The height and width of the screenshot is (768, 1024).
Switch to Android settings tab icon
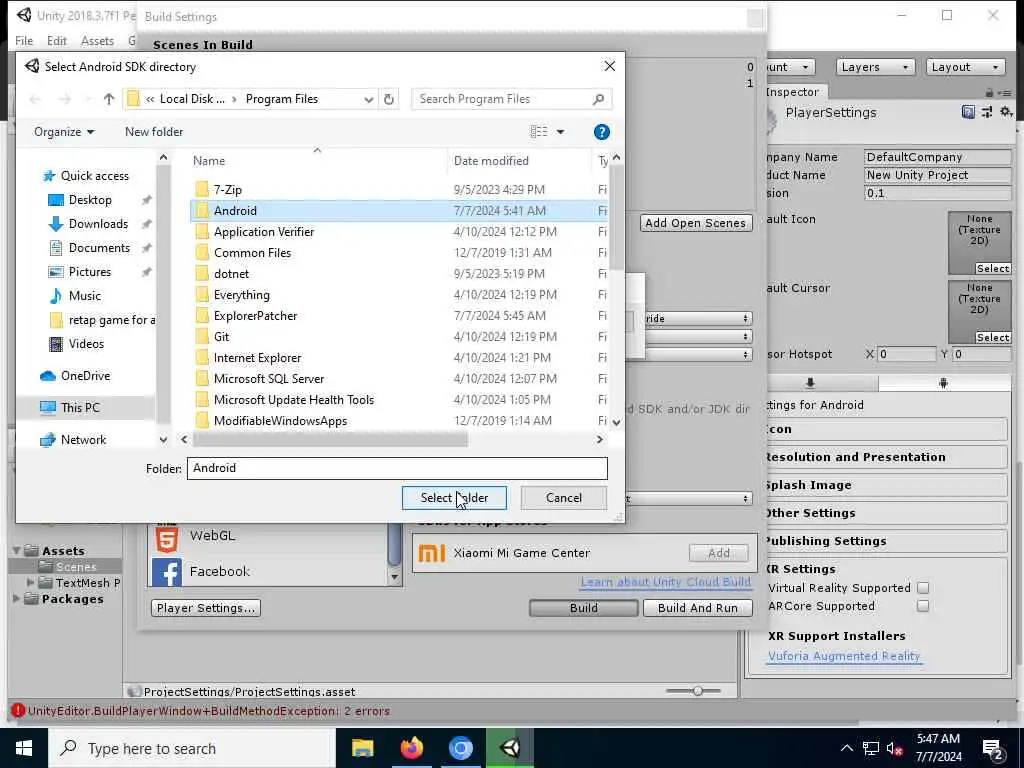943,383
